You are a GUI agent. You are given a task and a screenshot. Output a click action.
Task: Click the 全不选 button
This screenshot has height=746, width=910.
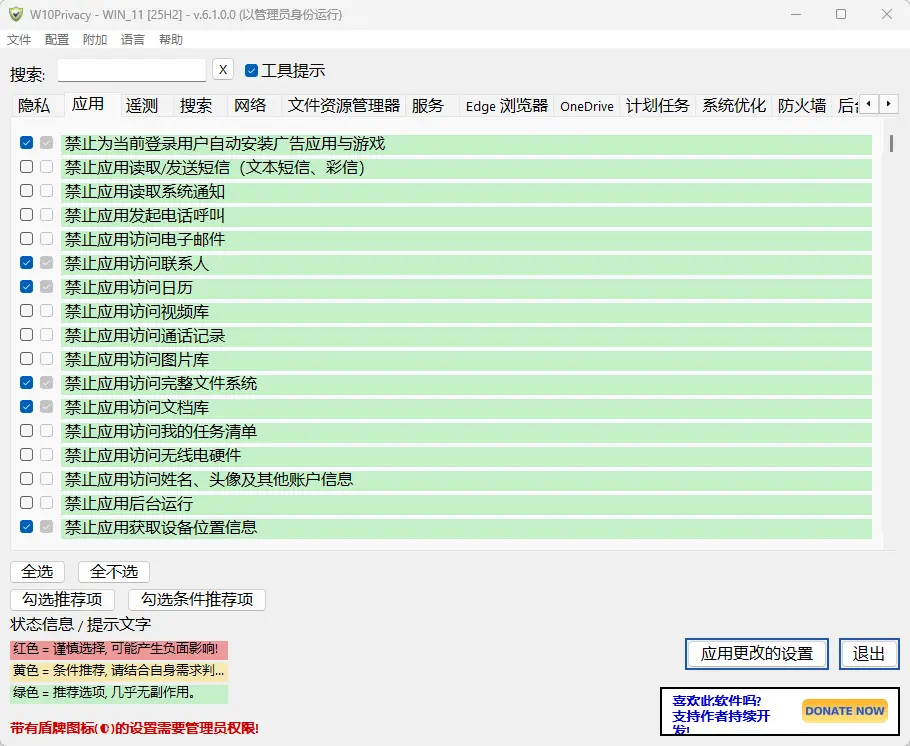click(x=114, y=572)
